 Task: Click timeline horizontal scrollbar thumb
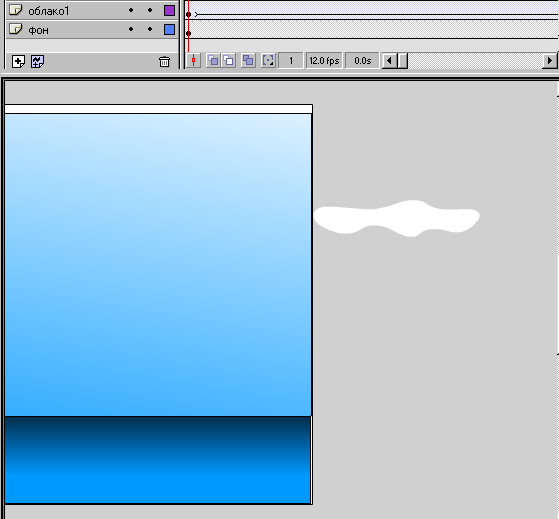tap(402, 61)
